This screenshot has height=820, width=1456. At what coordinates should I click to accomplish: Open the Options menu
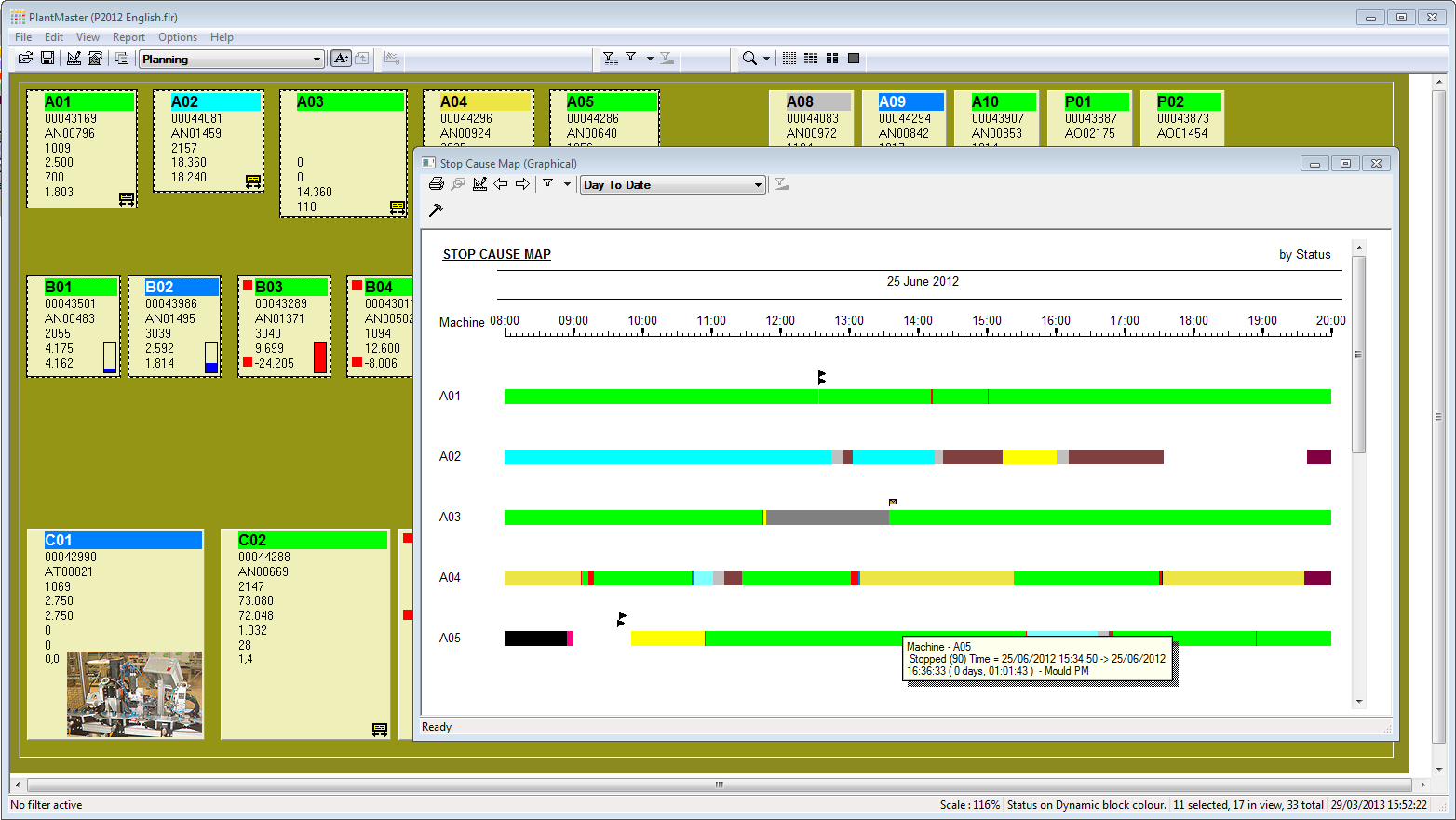(178, 37)
